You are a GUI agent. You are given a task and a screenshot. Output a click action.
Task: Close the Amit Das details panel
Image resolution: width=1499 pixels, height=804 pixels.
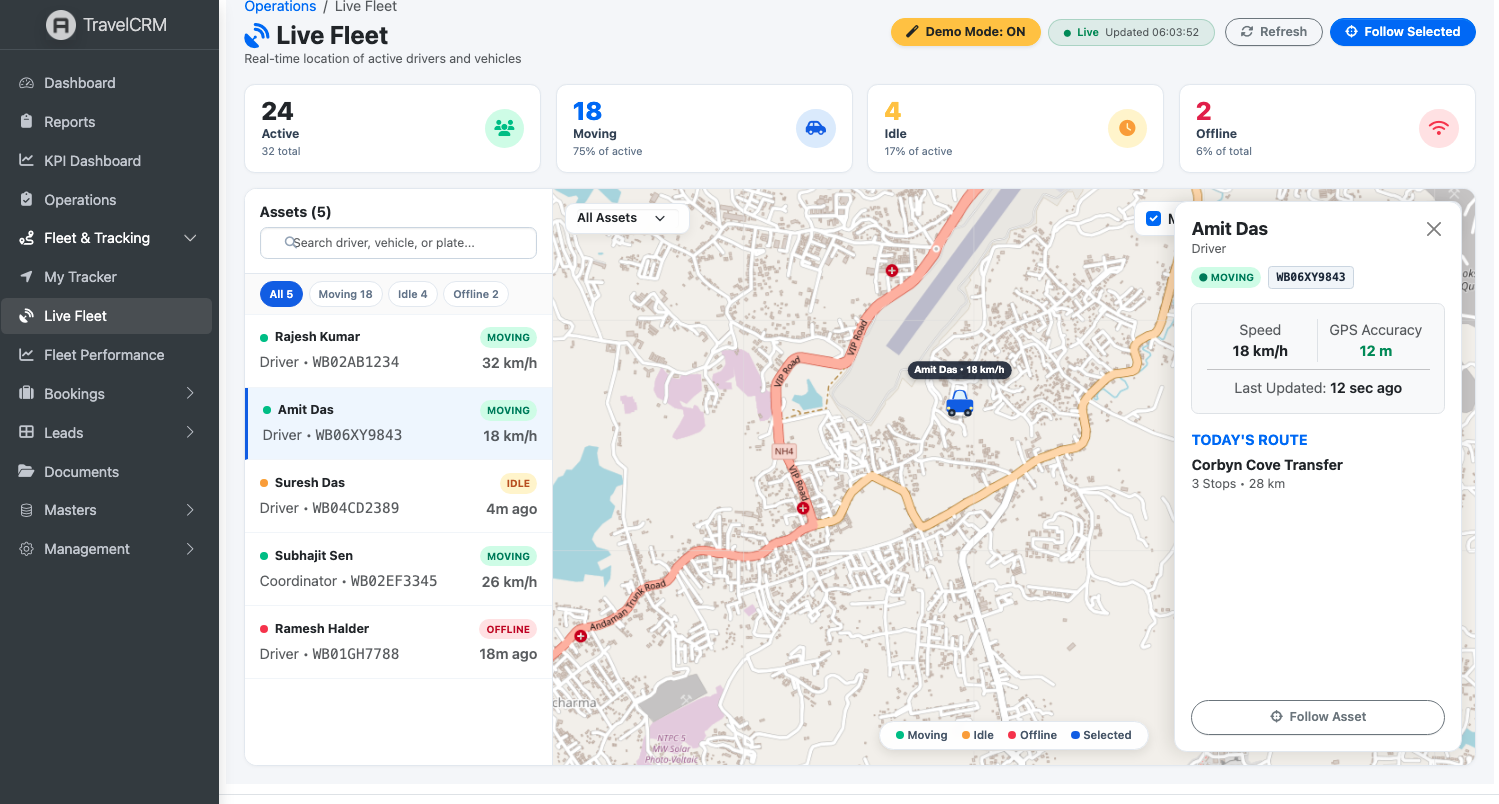(x=1434, y=229)
